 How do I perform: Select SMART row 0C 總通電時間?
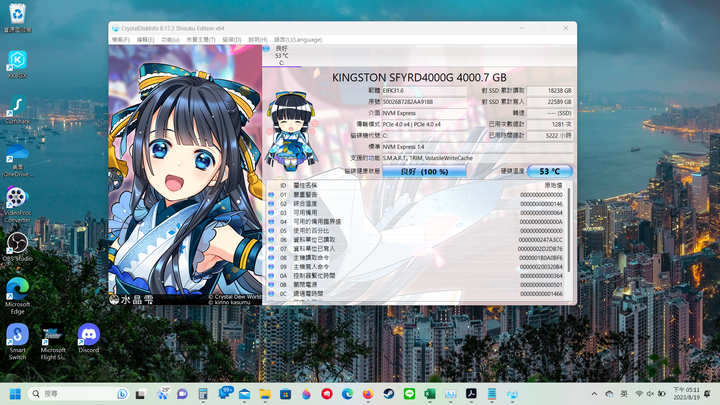416,293
